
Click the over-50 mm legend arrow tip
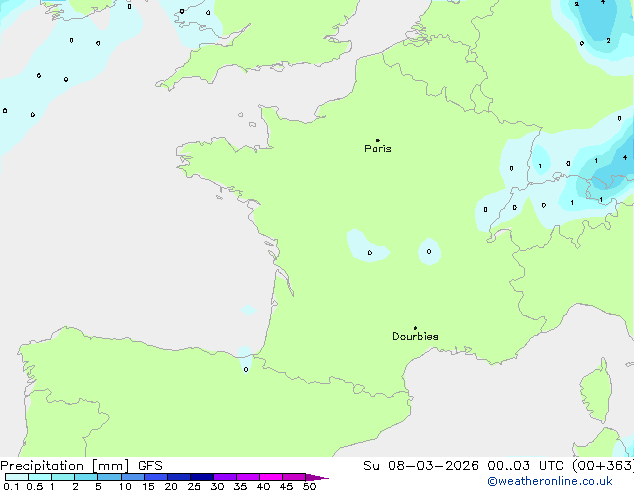pyautogui.click(x=317, y=477)
